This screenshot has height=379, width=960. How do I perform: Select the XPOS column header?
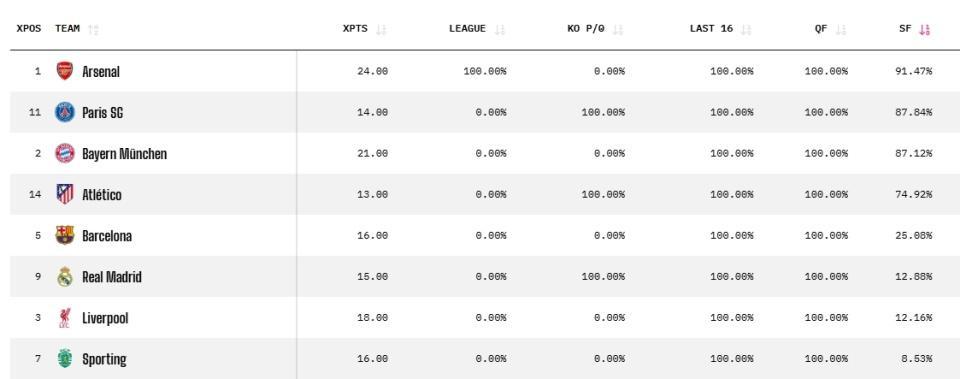coord(29,28)
